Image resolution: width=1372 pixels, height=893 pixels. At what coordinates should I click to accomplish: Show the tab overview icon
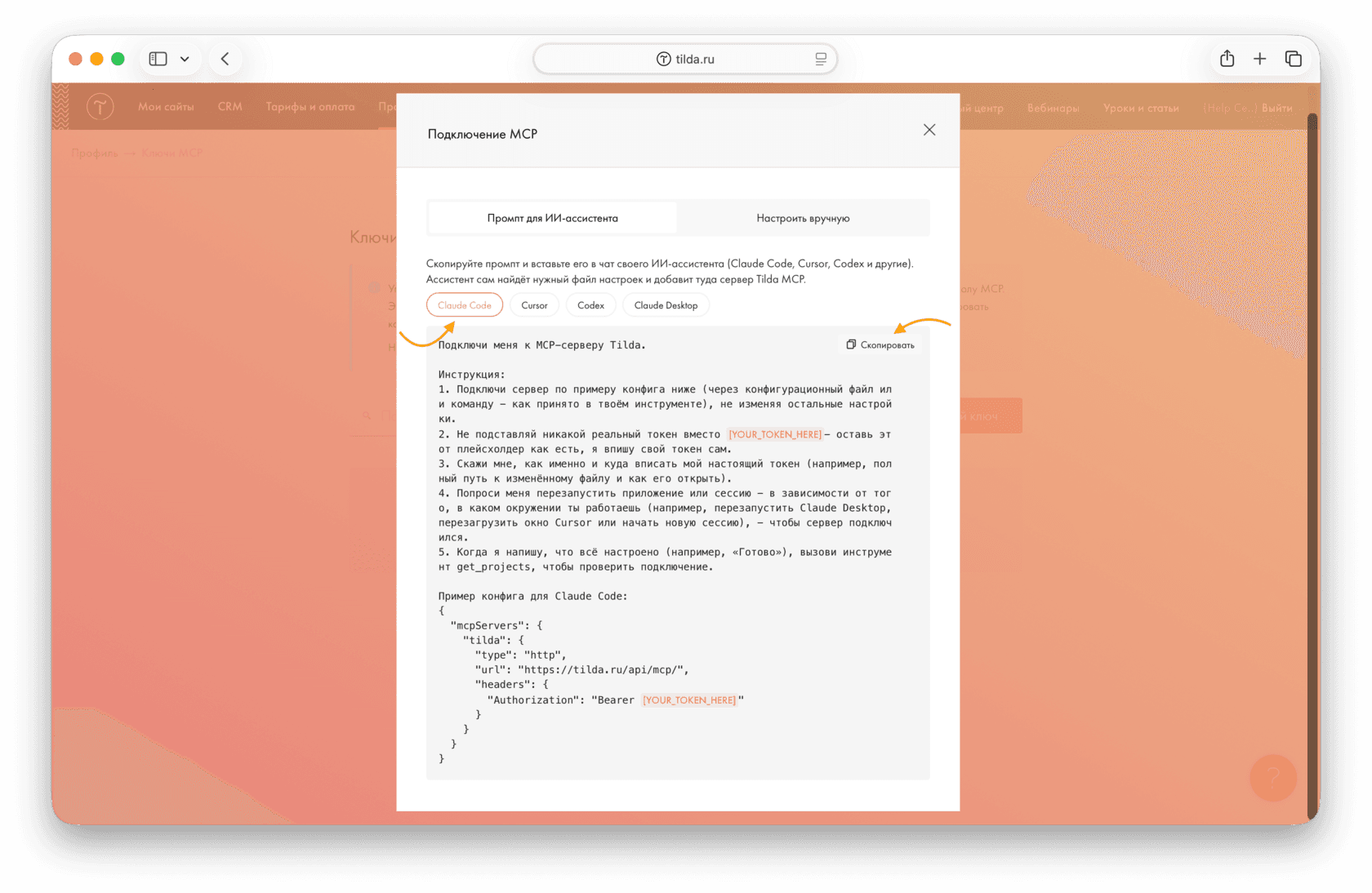tap(1293, 59)
